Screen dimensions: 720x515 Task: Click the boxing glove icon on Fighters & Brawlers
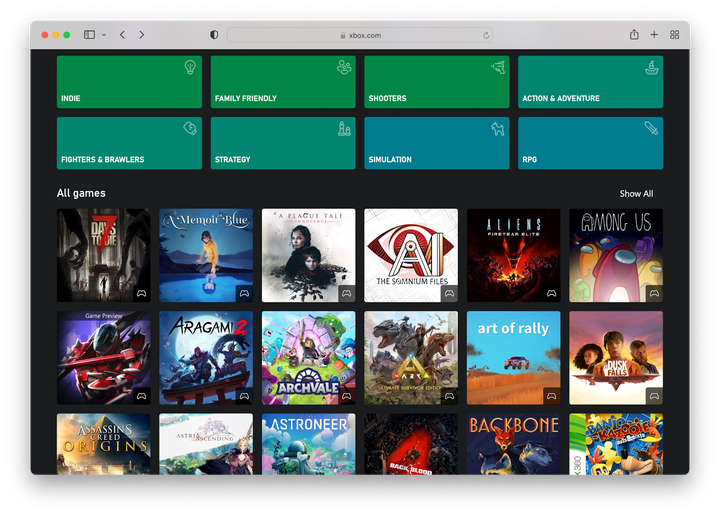click(190, 128)
